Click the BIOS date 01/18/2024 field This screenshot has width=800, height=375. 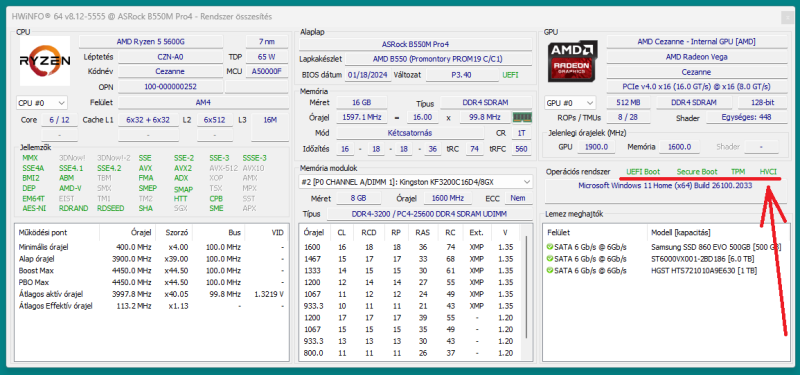368,75
